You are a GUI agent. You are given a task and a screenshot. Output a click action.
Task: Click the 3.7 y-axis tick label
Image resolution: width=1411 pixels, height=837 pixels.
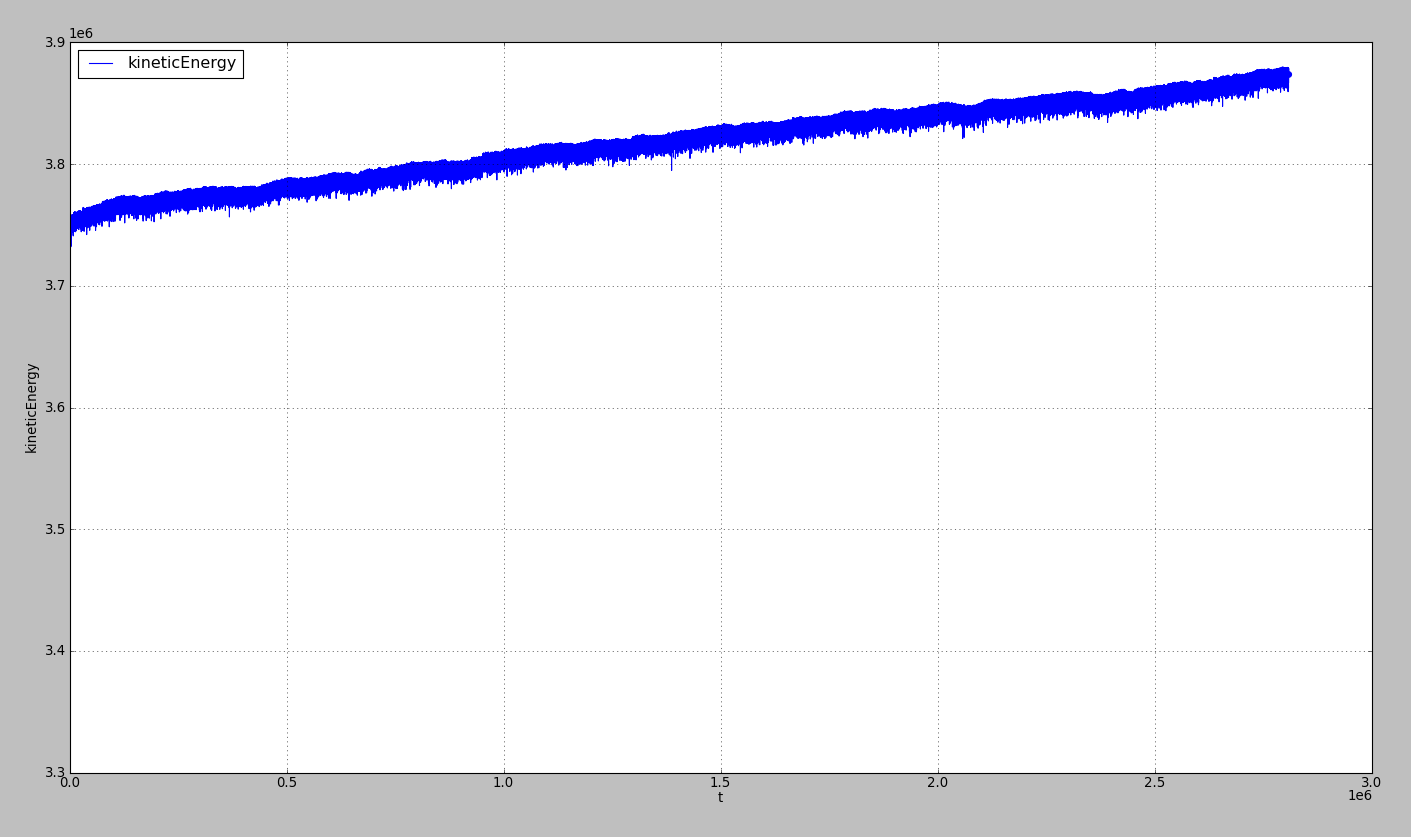coord(54,286)
